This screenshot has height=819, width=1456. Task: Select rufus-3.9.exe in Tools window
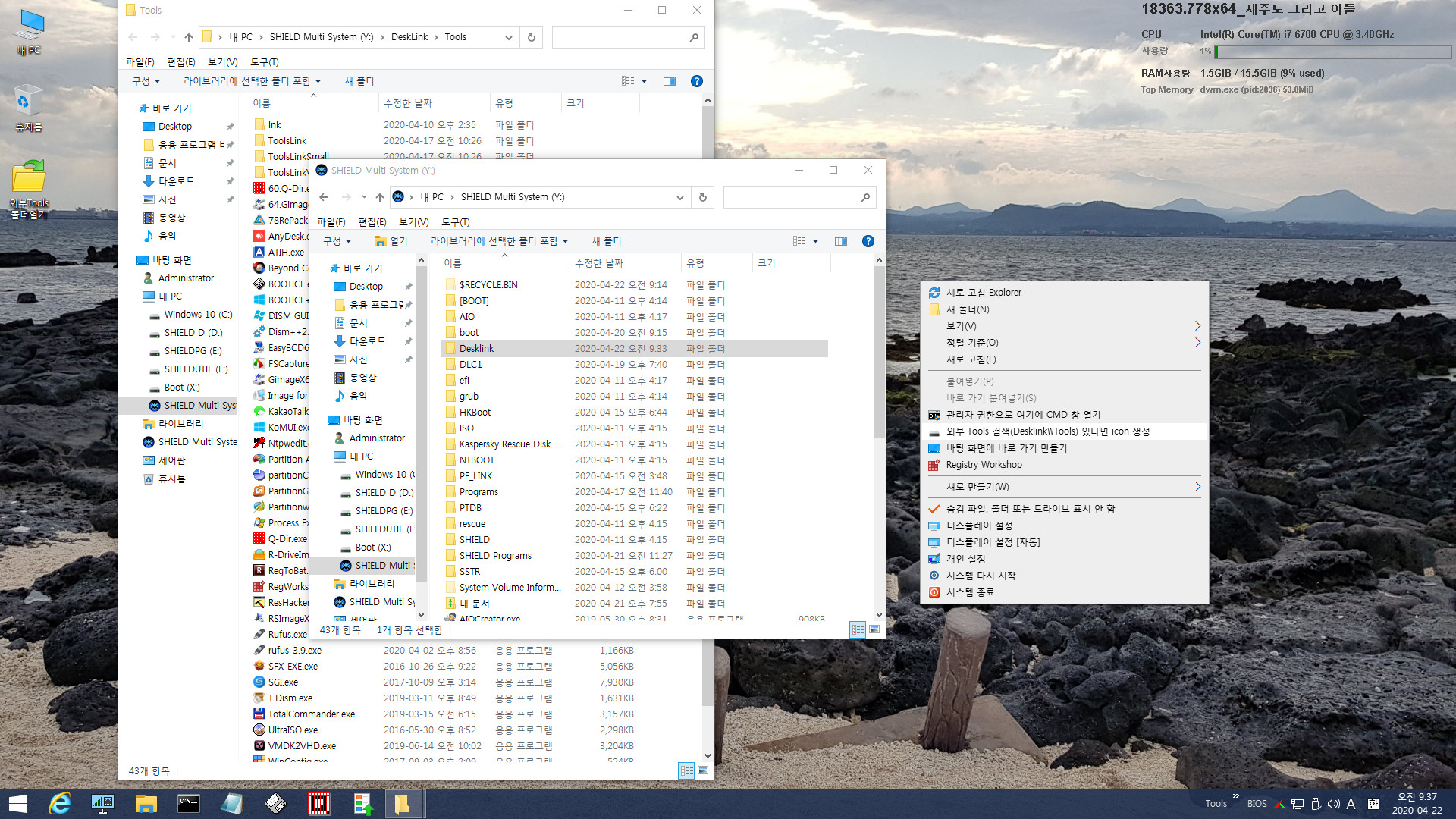tap(294, 651)
